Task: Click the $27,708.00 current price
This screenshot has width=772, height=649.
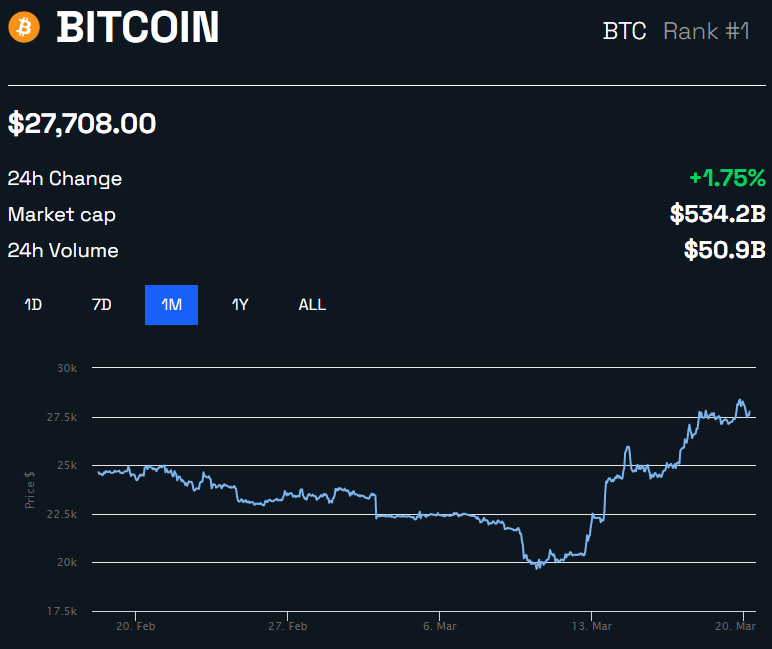Action: click(82, 124)
